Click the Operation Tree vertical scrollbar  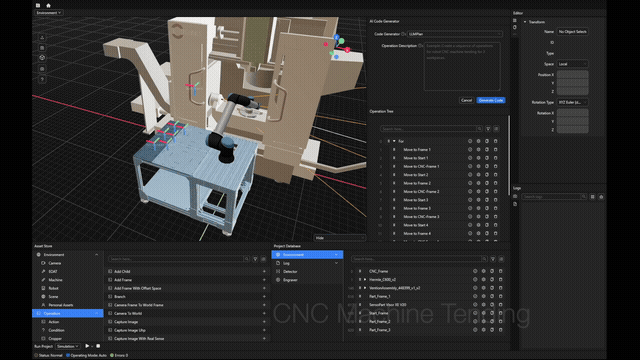(x=509, y=155)
